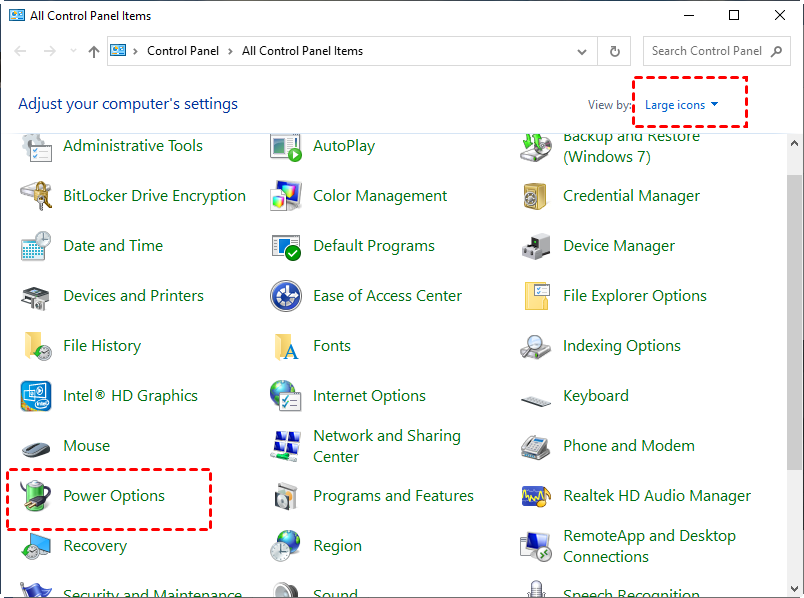Image resolution: width=804 pixels, height=598 pixels.
Task: Click the BitLocker Drive Encryption icon
Action: (36, 196)
